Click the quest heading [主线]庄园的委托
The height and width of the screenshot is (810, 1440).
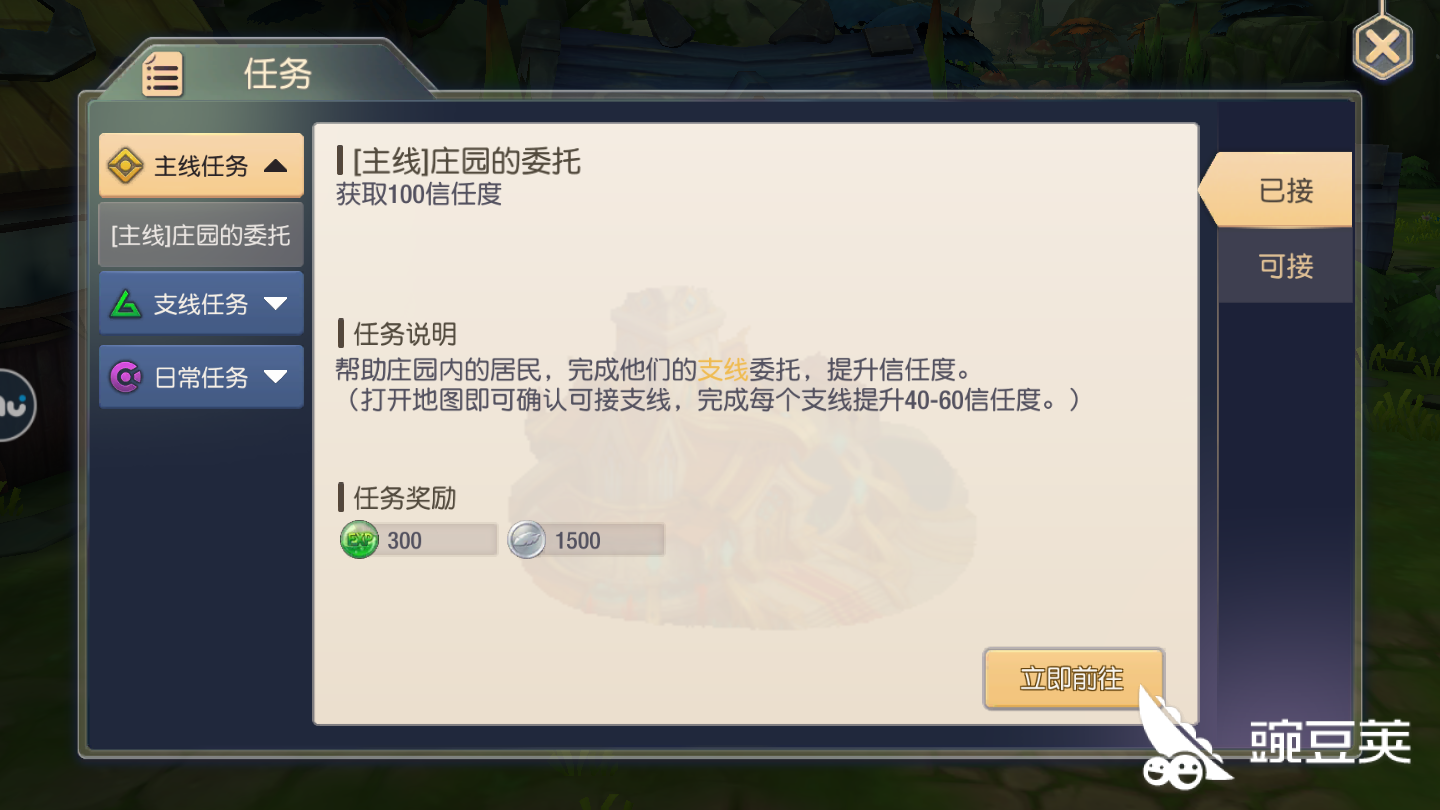click(466, 161)
